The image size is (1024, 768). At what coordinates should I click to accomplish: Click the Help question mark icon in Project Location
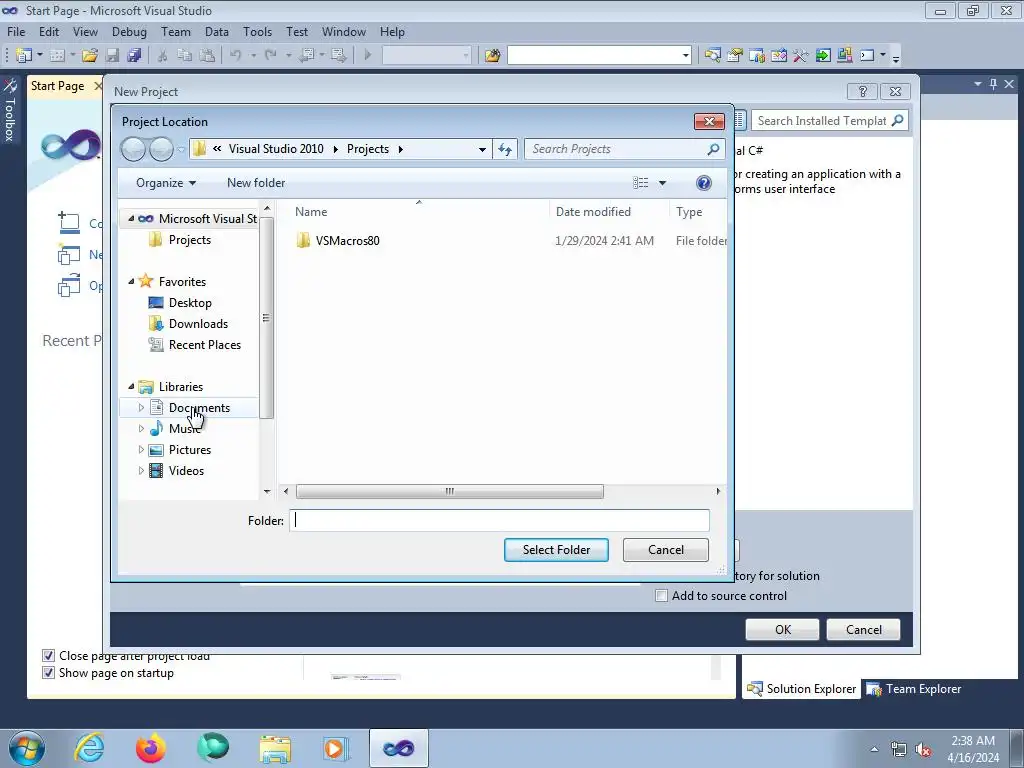pos(703,183)
